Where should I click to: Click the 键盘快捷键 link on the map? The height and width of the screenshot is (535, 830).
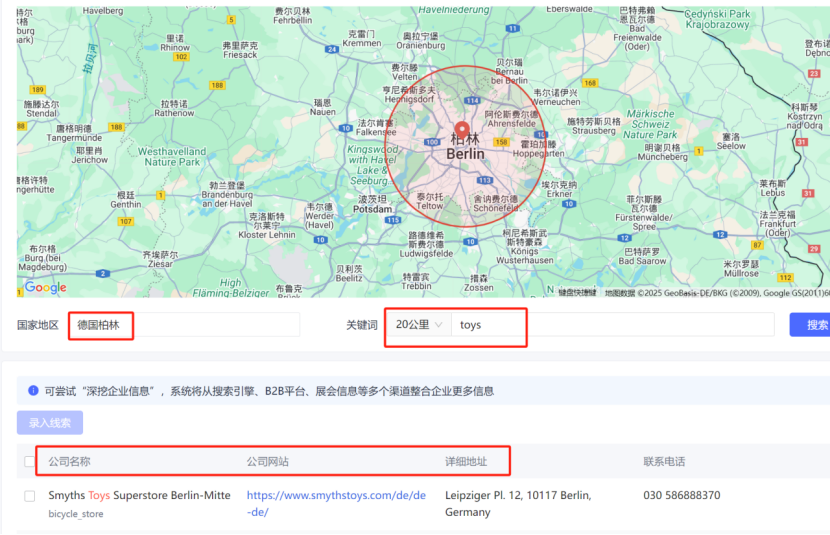click(578, 293)
